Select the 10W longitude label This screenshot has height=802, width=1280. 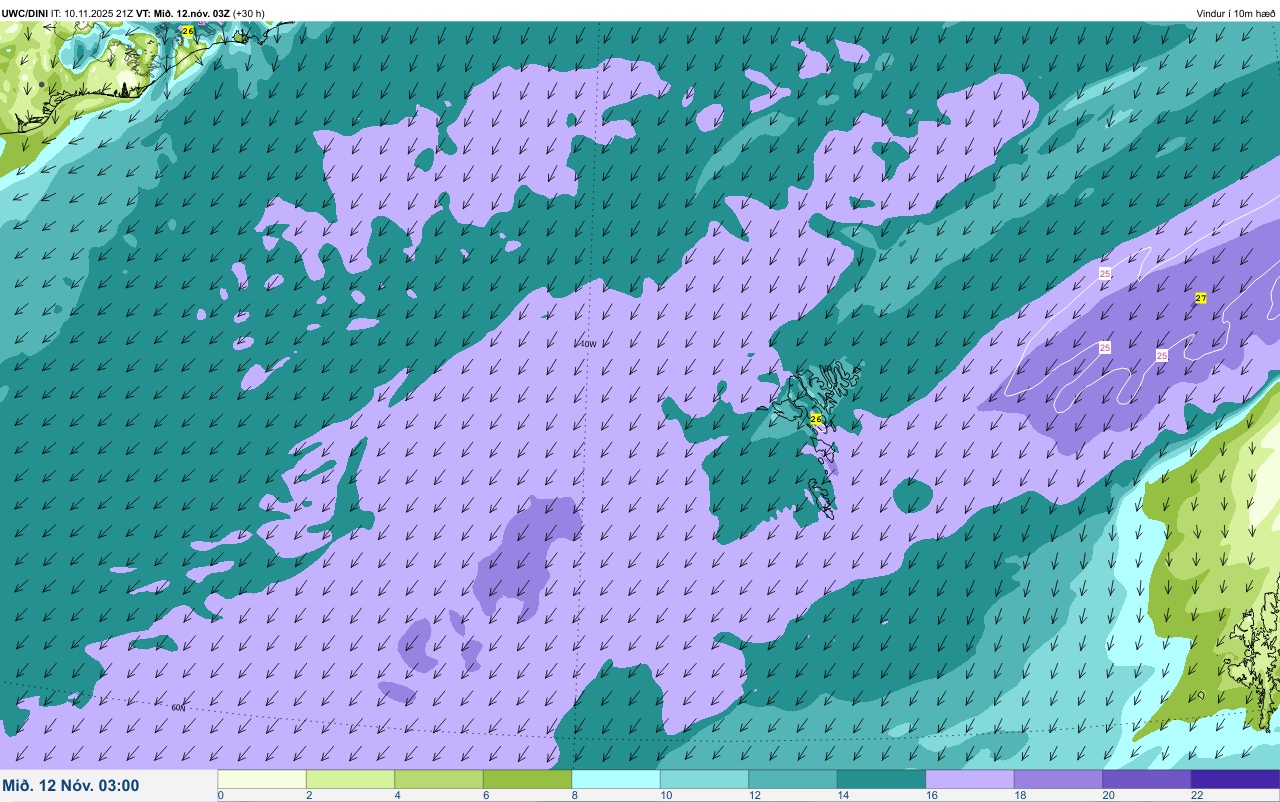click(x=588, y=344)
